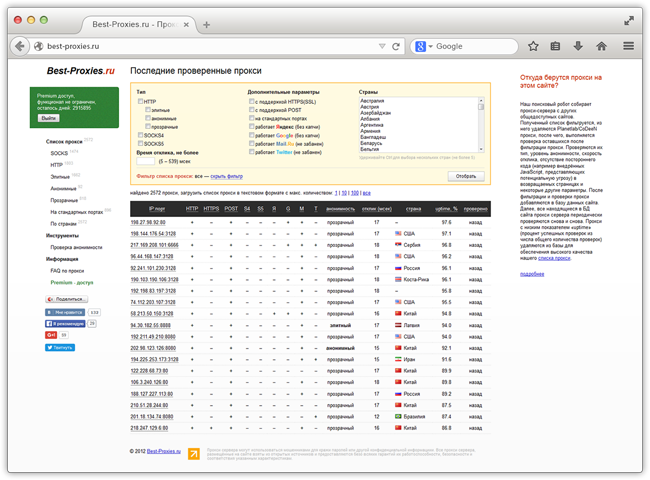The height and width of the screenshot is (480, 650).
Task: Open 'На стандартных портах' in sidebar
Action: pos(77,212)
